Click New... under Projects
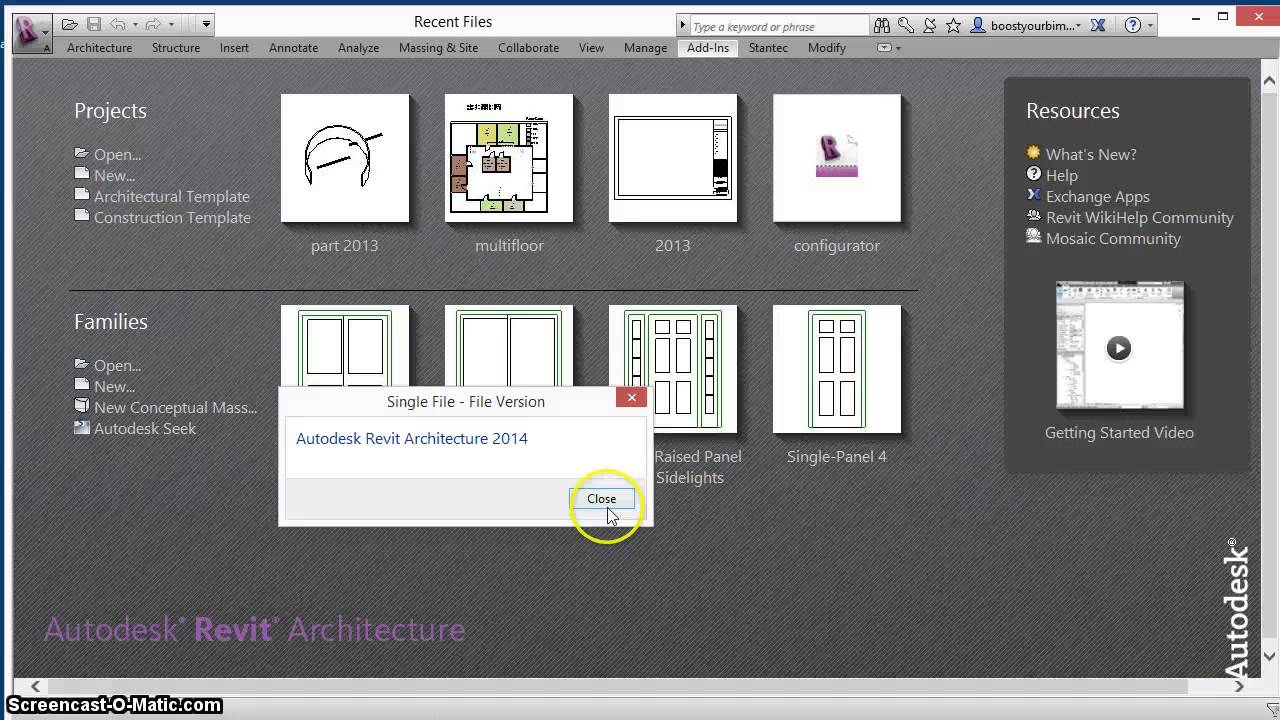Image resolution: width=1280 pixels, height=720 pixels. coord(114,175)
